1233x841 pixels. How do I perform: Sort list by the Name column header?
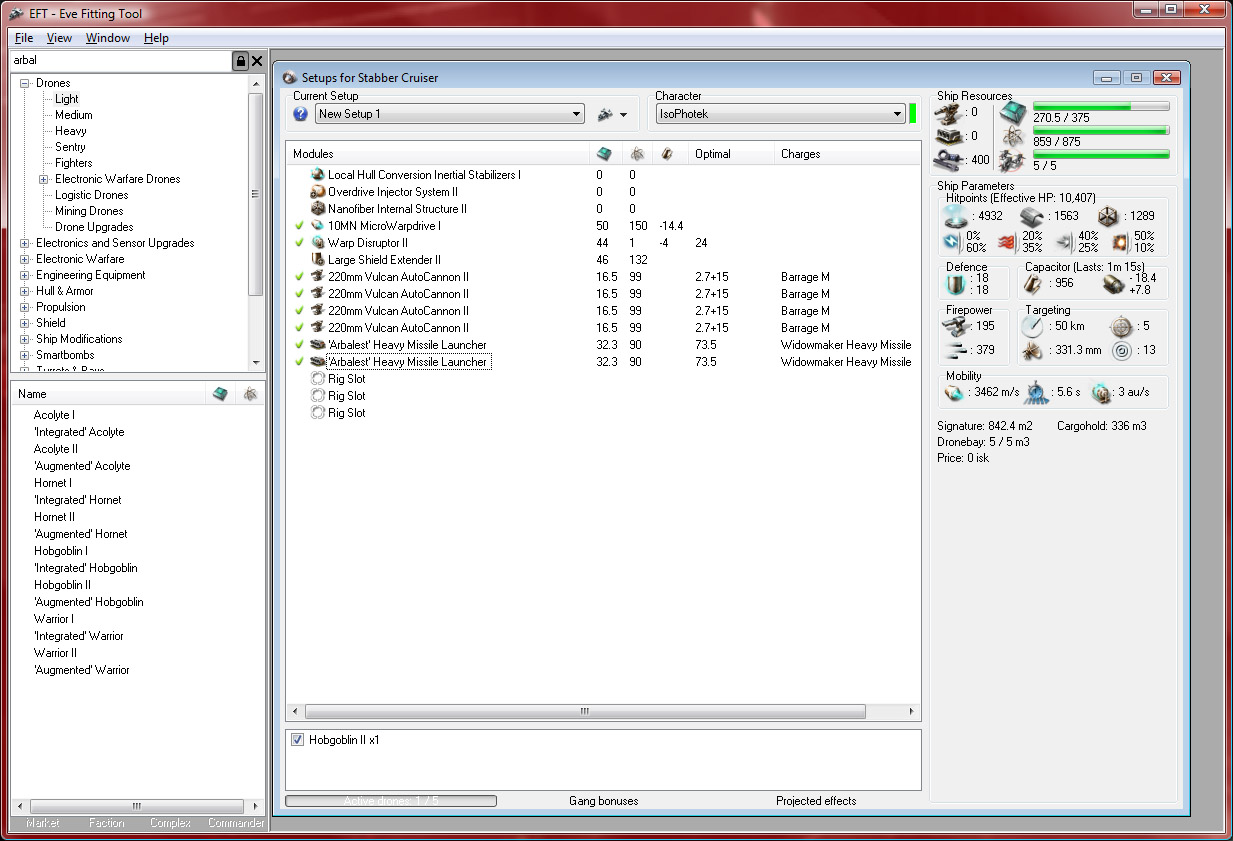pyautogui.click(x=110, y=394)
